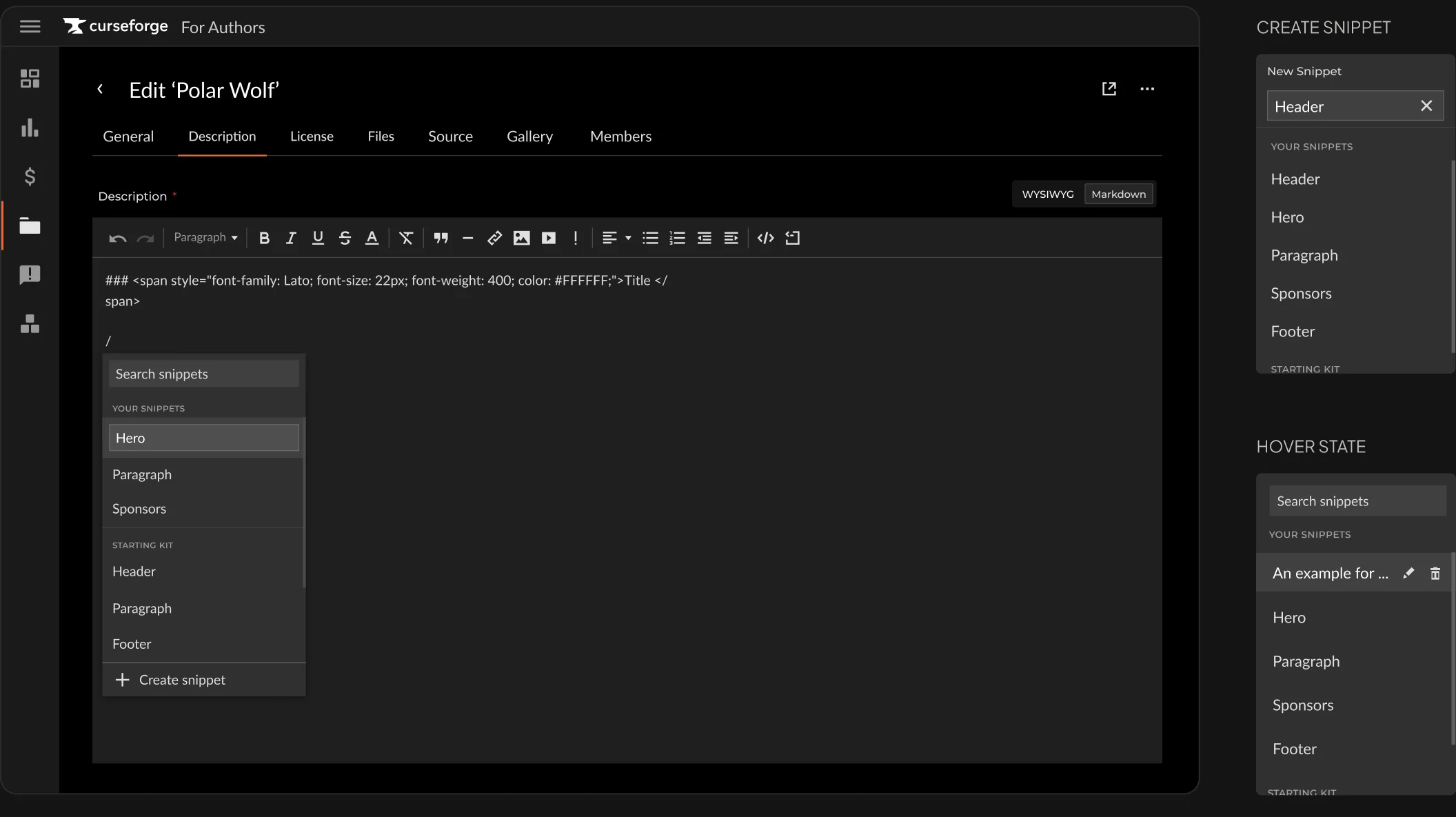Toggle bold formatting
This screenshot has height=817, width=1456.
coord(264,238)
